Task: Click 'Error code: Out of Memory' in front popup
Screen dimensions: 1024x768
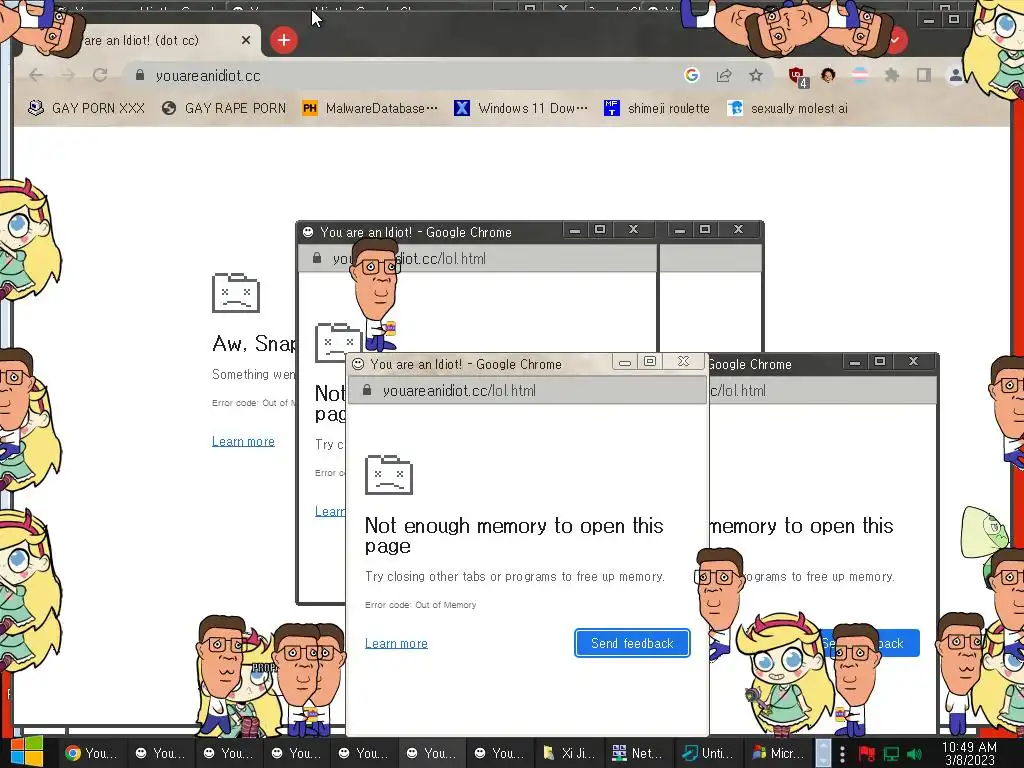Action: pos(421,605)
